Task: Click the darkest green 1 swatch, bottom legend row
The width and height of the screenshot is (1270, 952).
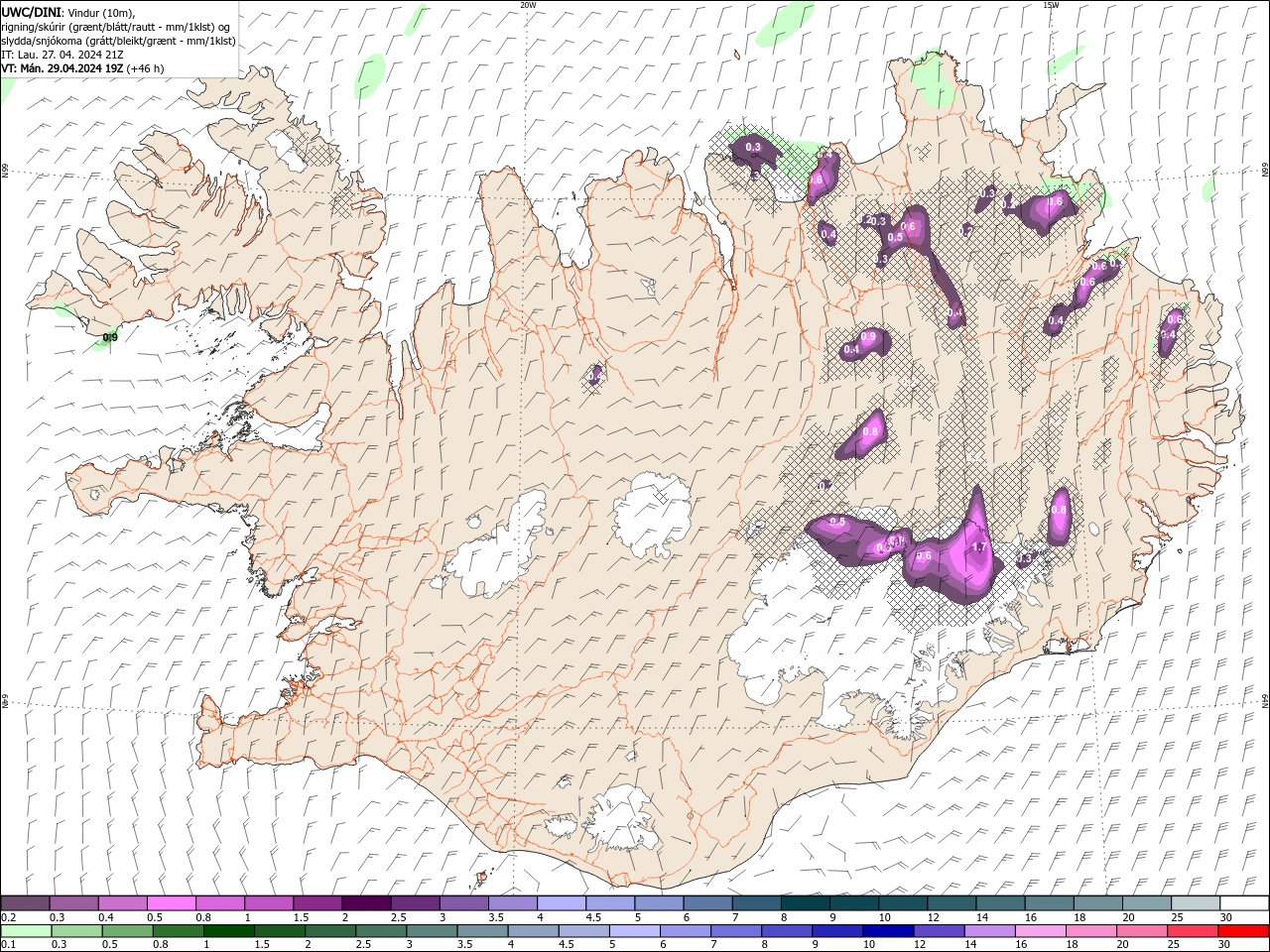Action: pyautogui.click(x=229, y=931)
